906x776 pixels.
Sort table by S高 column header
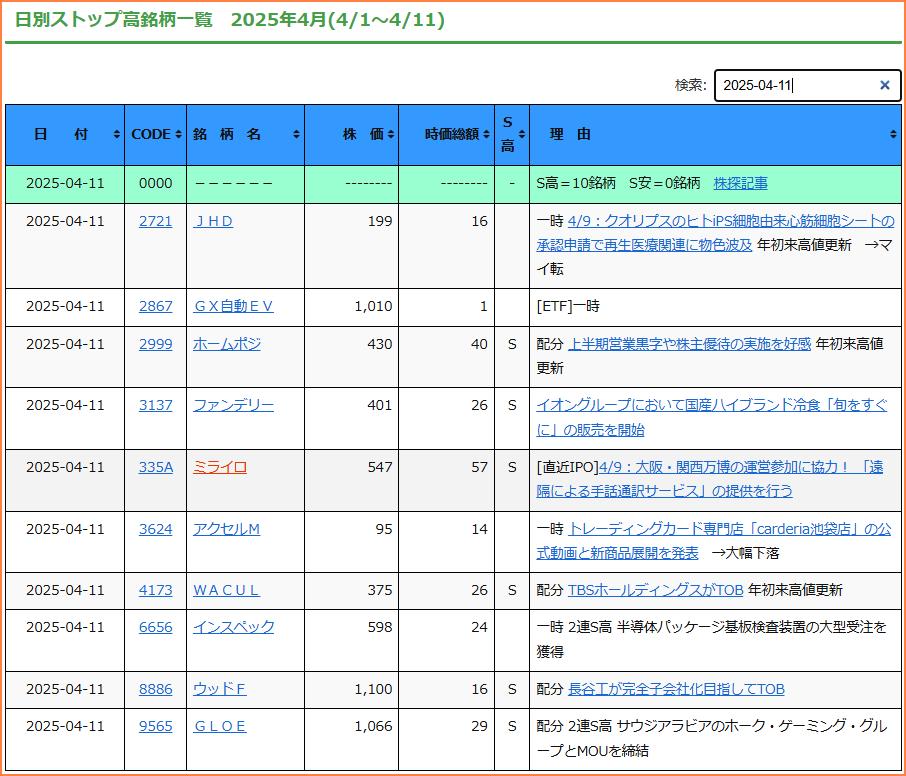point(512,135)
